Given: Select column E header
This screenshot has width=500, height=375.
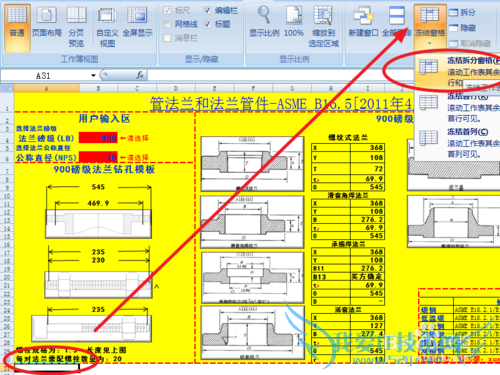Looking at the screenshot, I should tap(214, 88).
